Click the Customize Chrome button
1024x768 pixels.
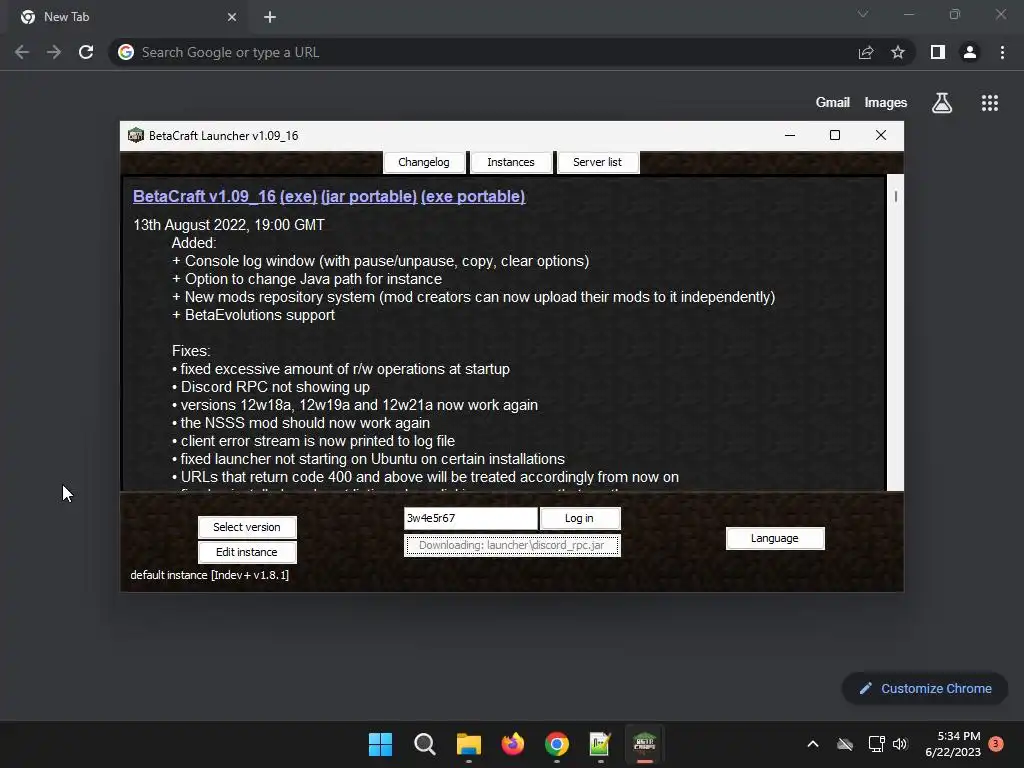925,688
